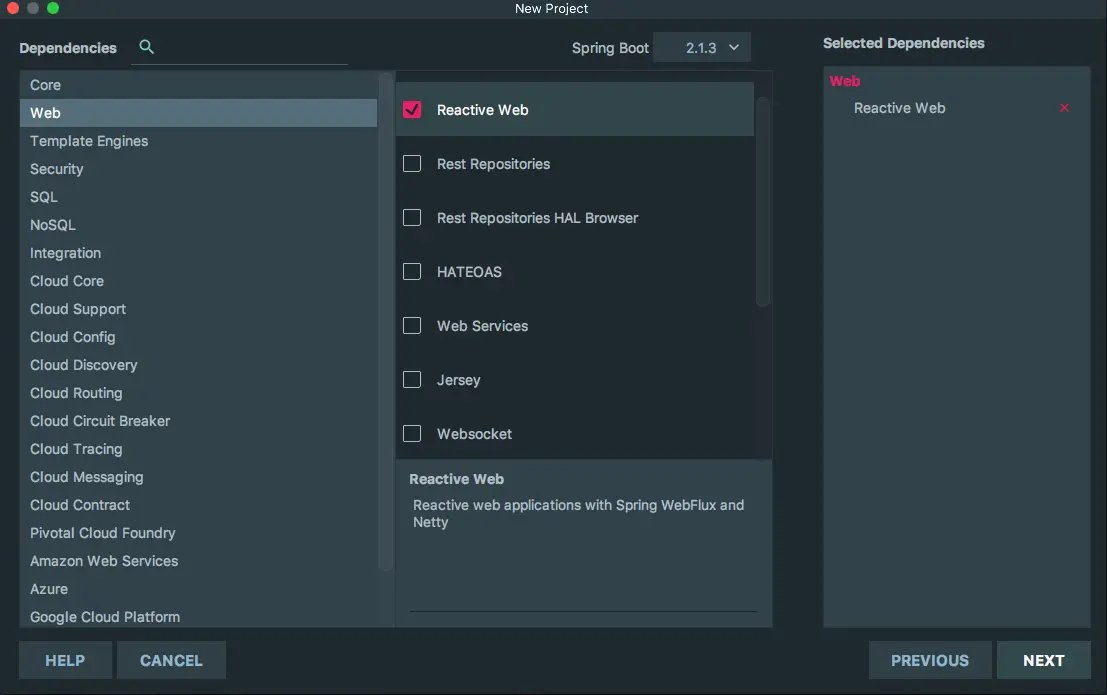The height and width of the screenshot is (695, 1107).
Task: Choose the Google Cloud Platform category
Action: click(198, 617)
